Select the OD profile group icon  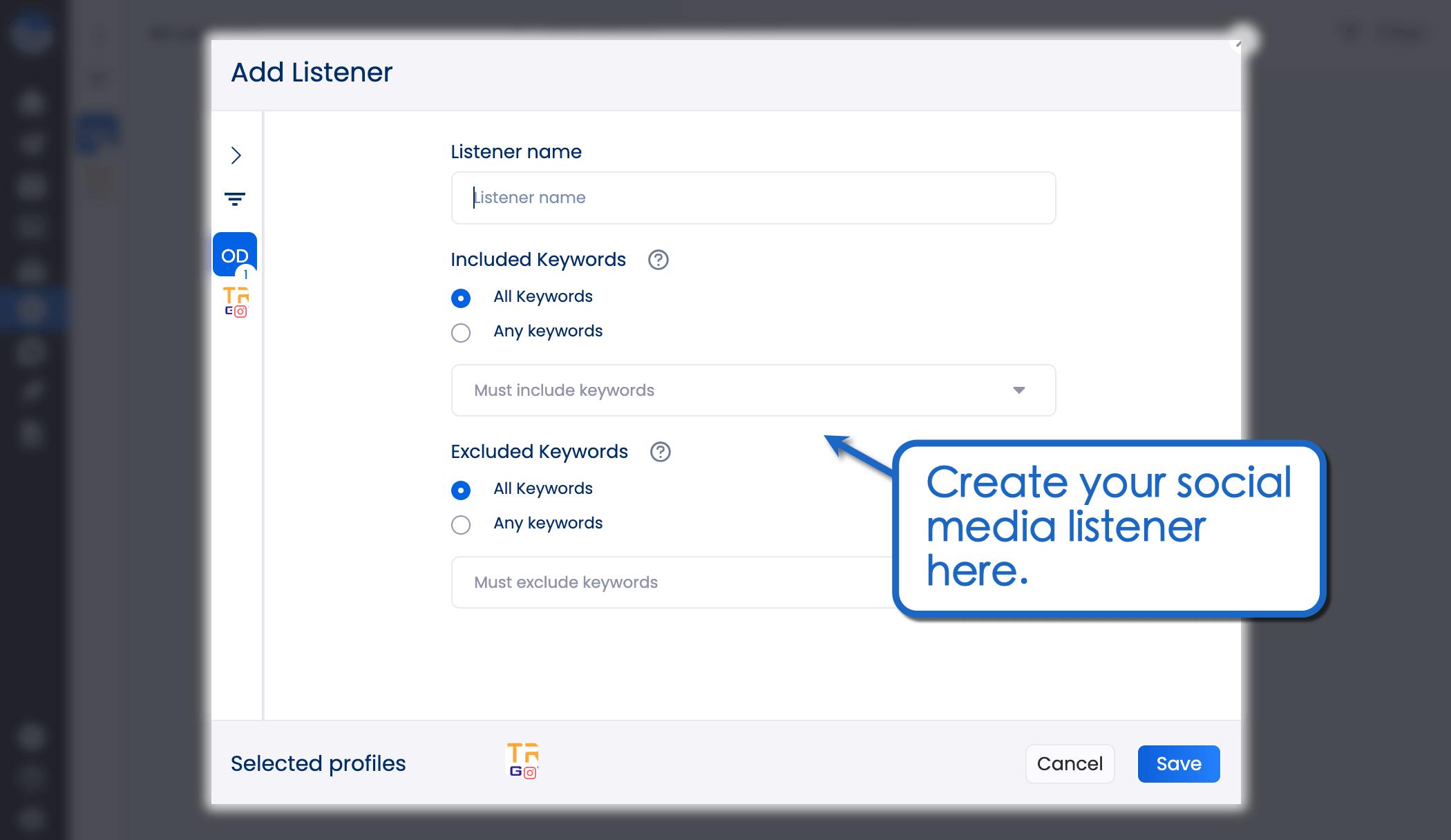[234, 254]
